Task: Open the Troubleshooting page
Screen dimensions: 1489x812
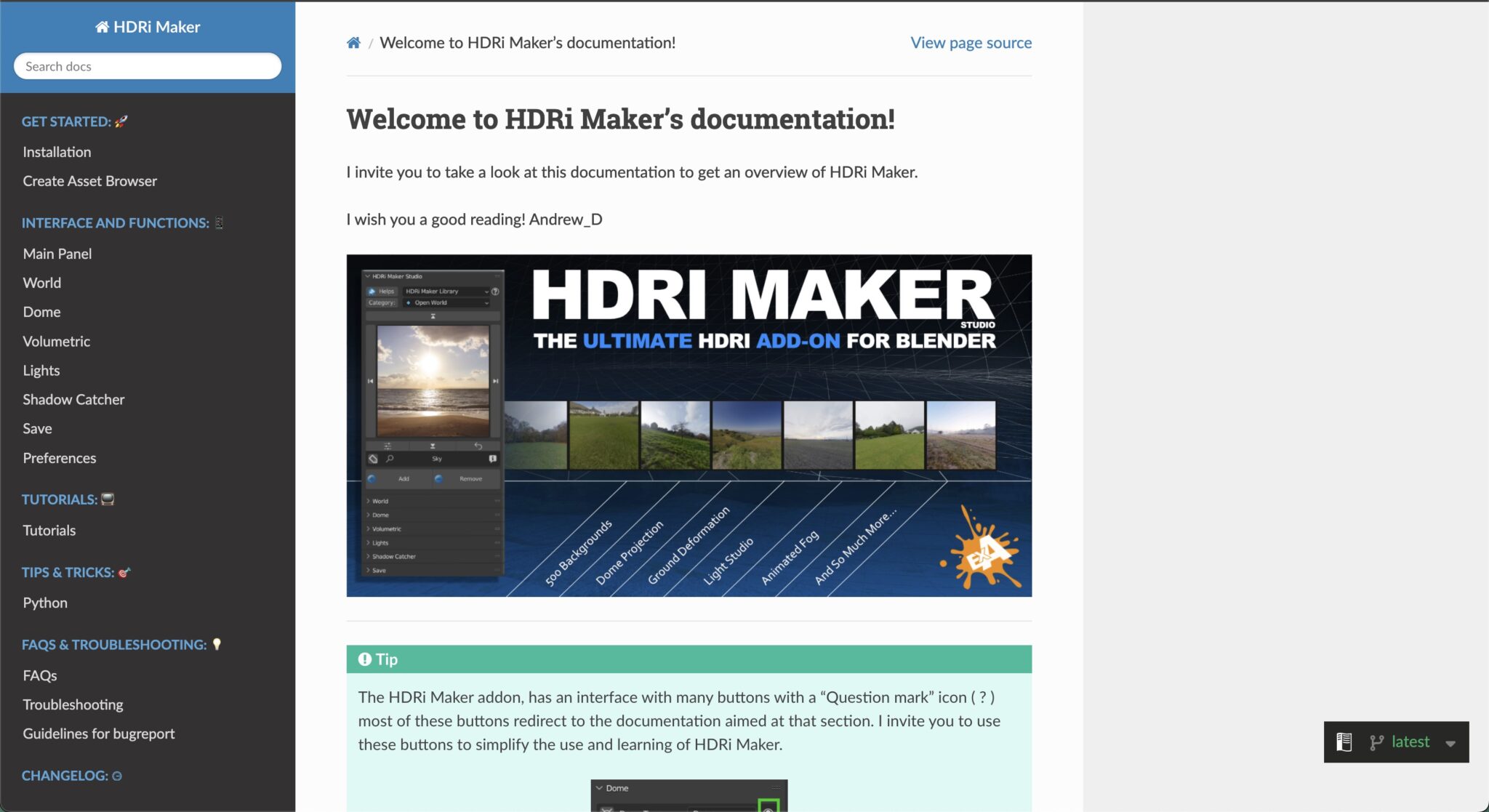Action: point(73,704)
